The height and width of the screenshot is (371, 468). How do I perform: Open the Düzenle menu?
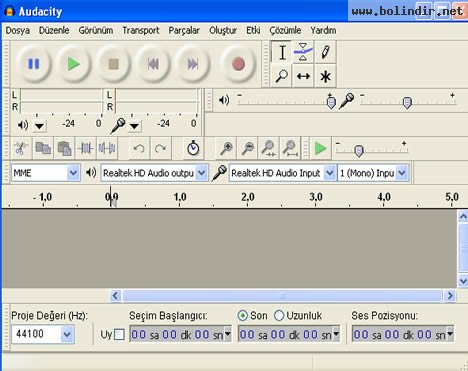coord(54,30)
